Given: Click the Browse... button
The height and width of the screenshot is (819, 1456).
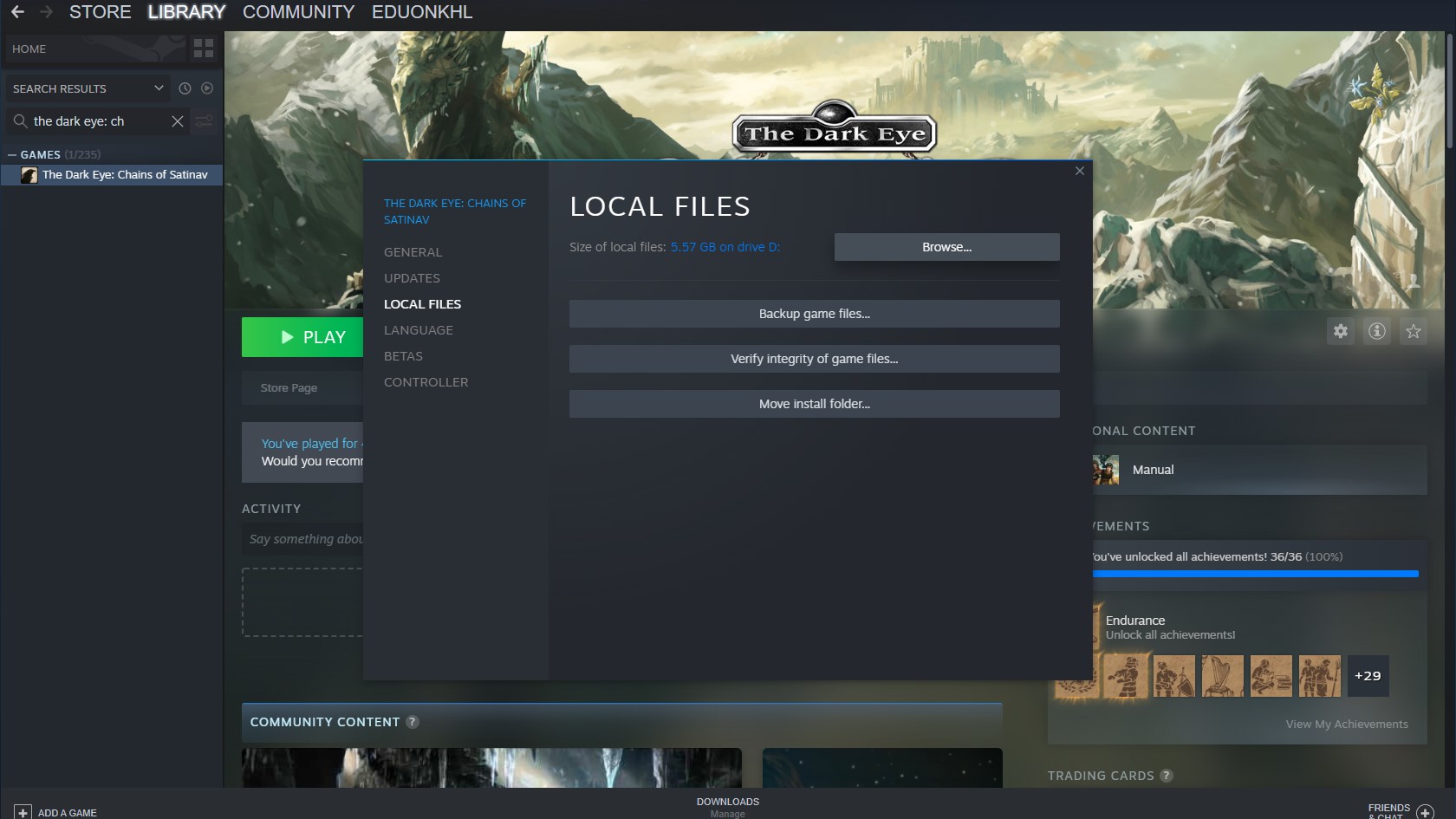Looking at the screenshot, I should click(x=946, y=247).
